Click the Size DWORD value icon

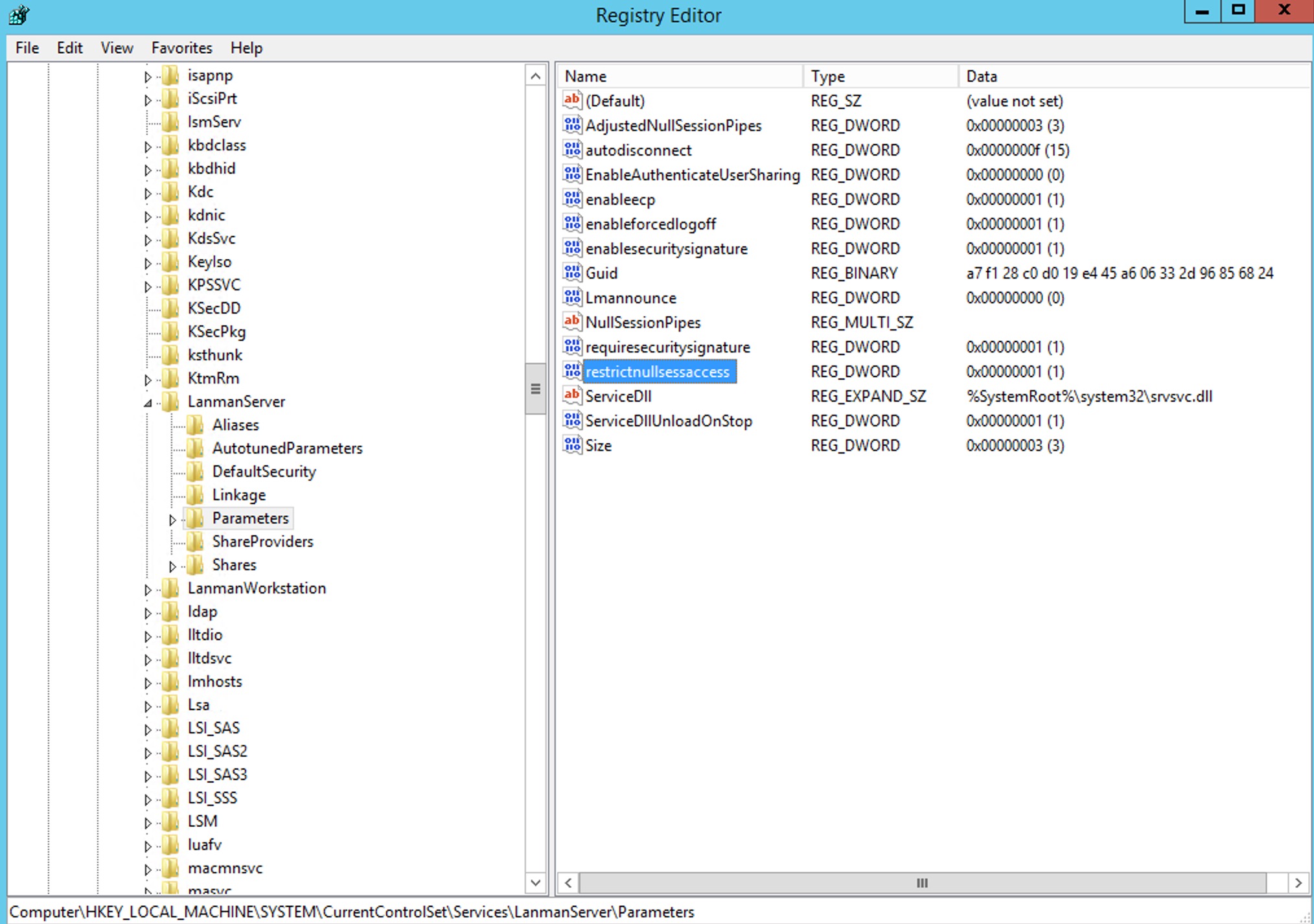pyautogui.click(x=572, y=445)
